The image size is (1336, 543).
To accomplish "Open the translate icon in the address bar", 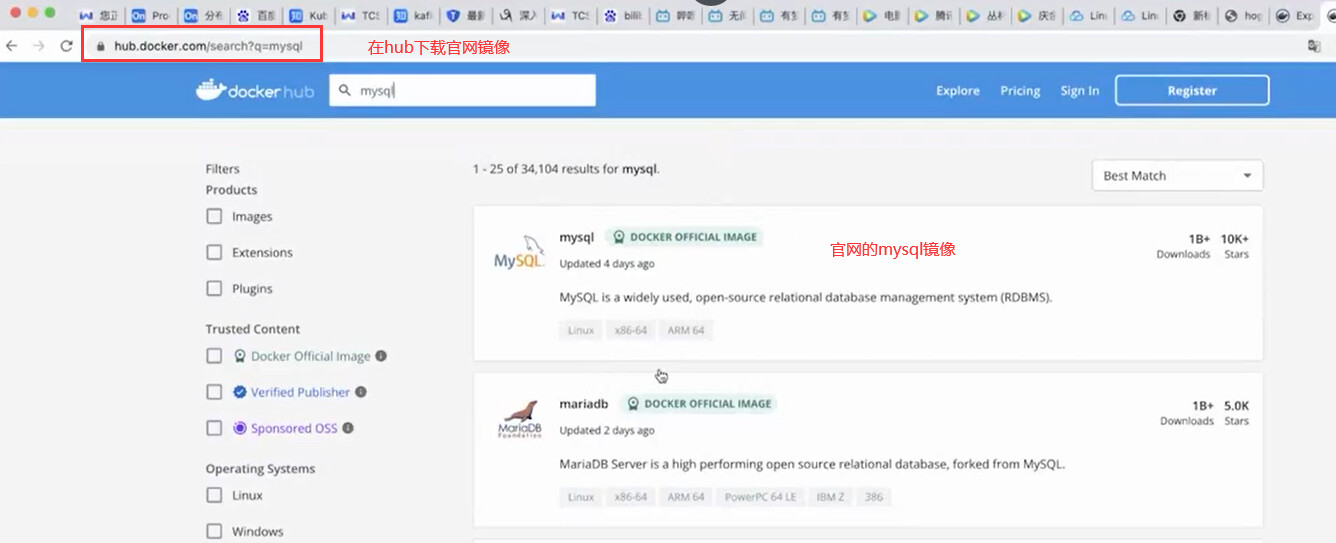I will [1314, 46].
